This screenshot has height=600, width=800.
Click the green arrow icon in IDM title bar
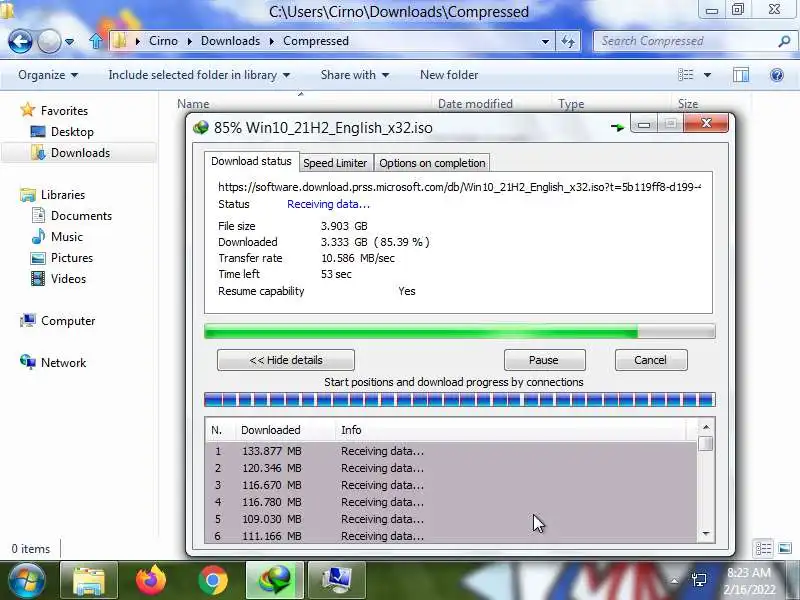click(617, 127)
